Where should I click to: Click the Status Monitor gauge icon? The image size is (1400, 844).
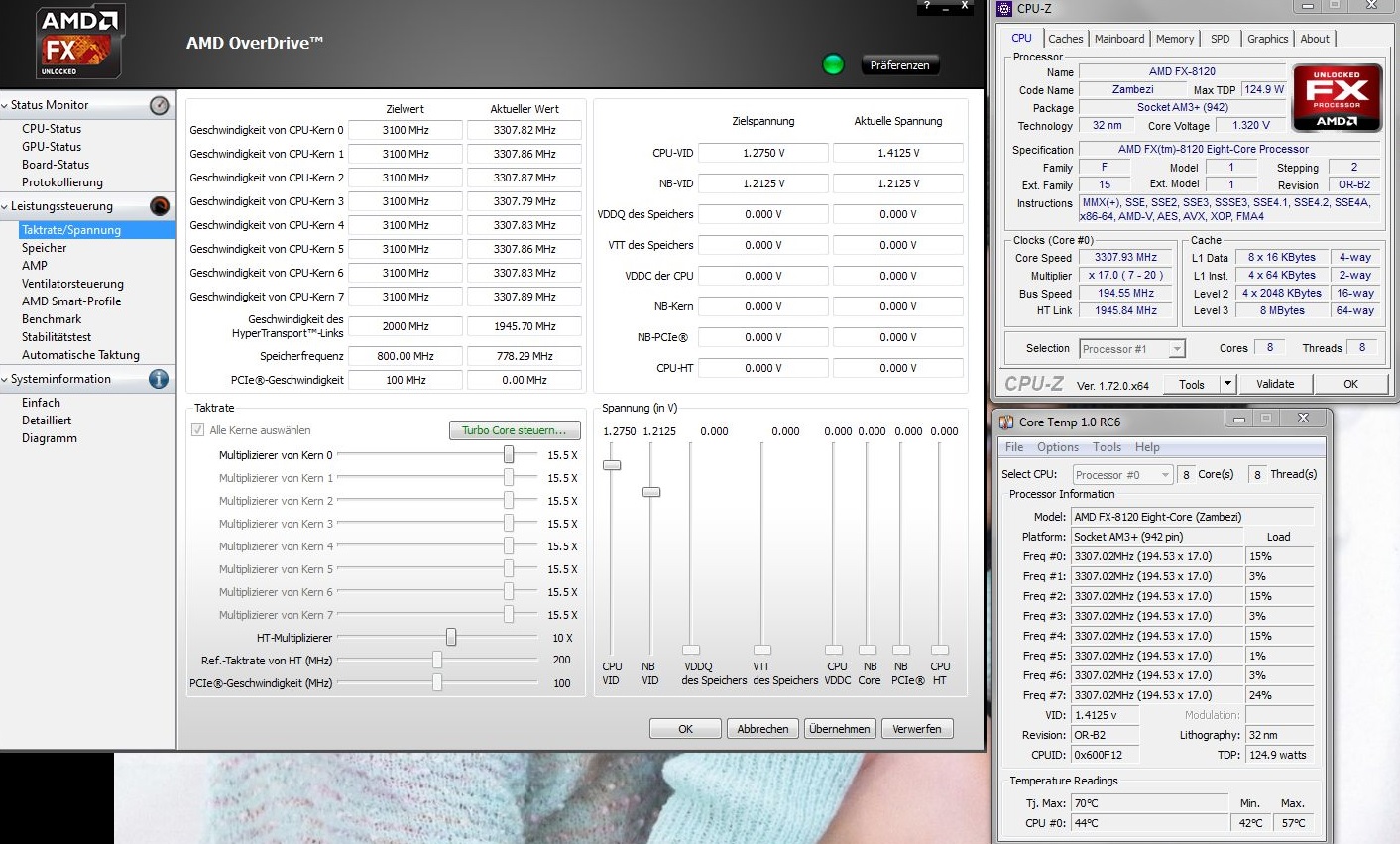coord(159,105)
